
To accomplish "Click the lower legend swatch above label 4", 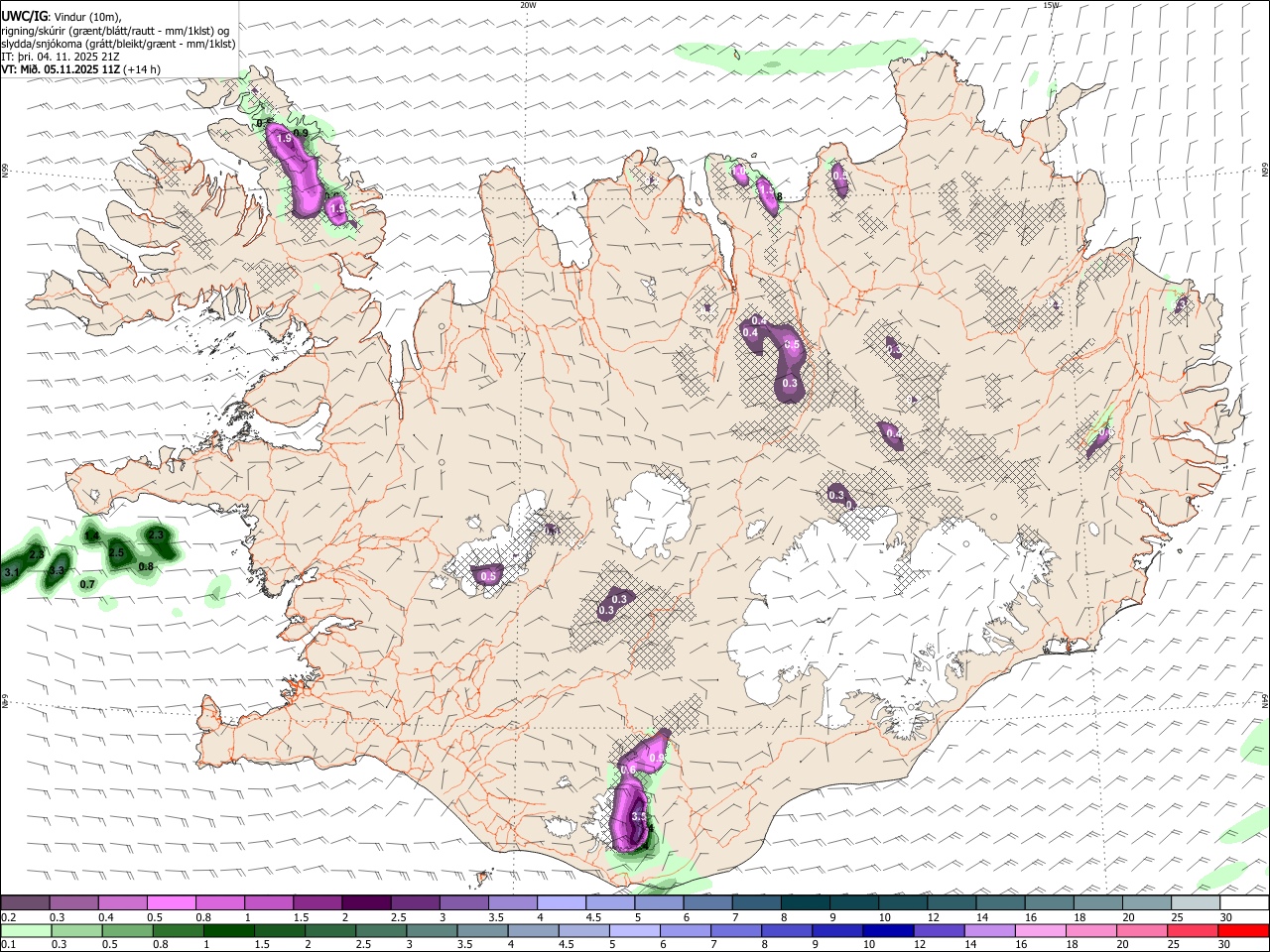I will point(532,930).
